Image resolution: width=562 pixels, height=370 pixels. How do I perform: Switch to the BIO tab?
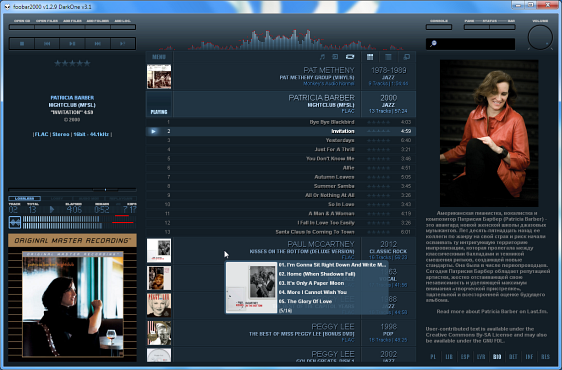point(497,357)
